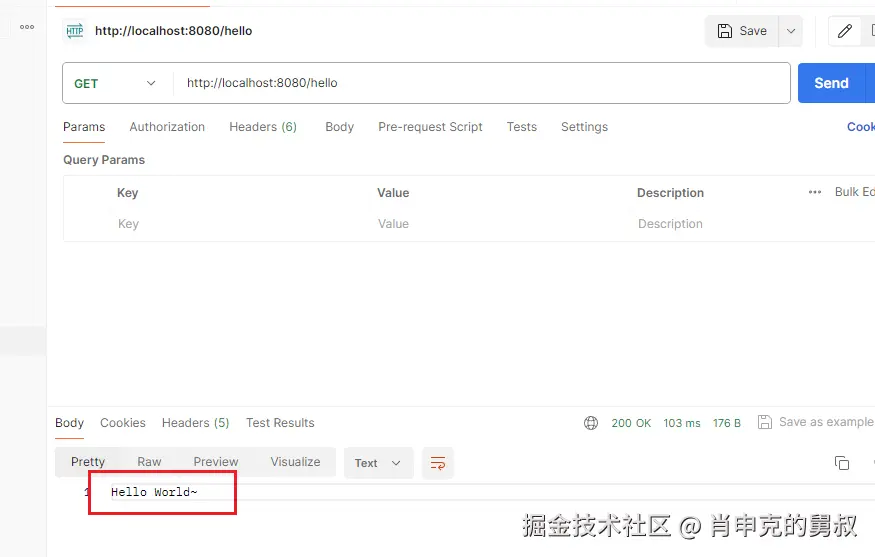Open the response Cookies tab
875x557 pixels.
(x=123, y=422)
